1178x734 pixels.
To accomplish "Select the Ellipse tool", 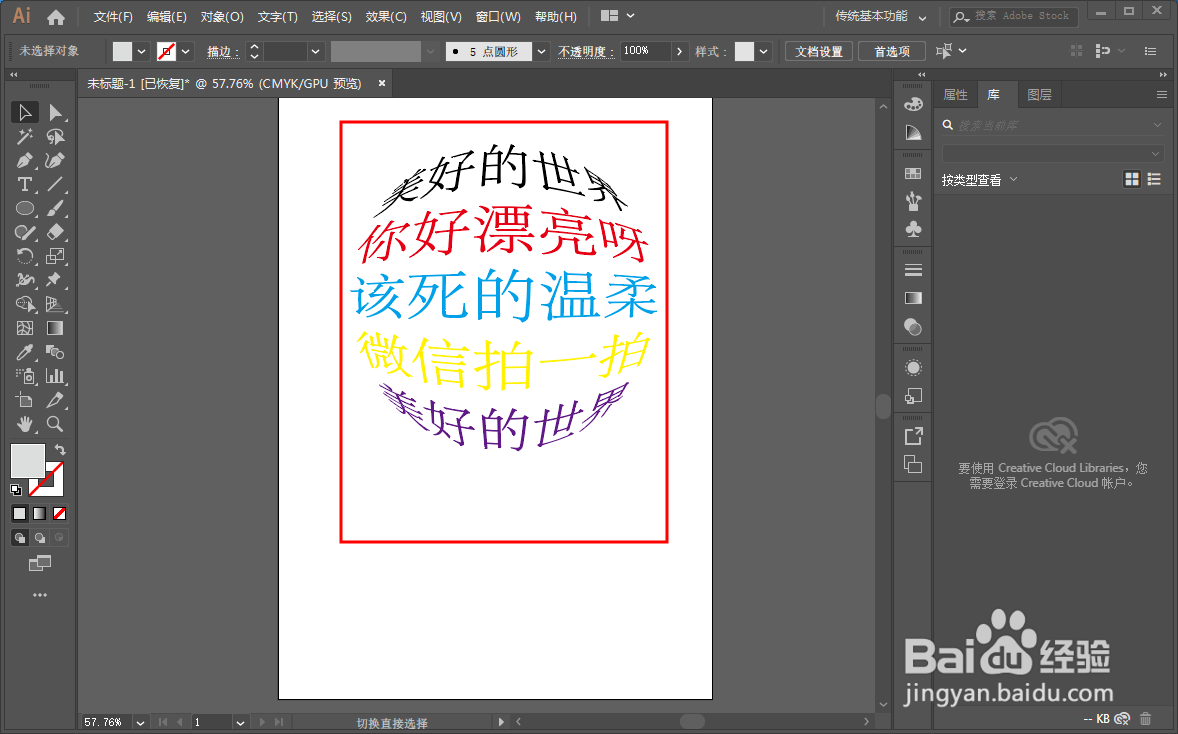I will coord(25,209).
